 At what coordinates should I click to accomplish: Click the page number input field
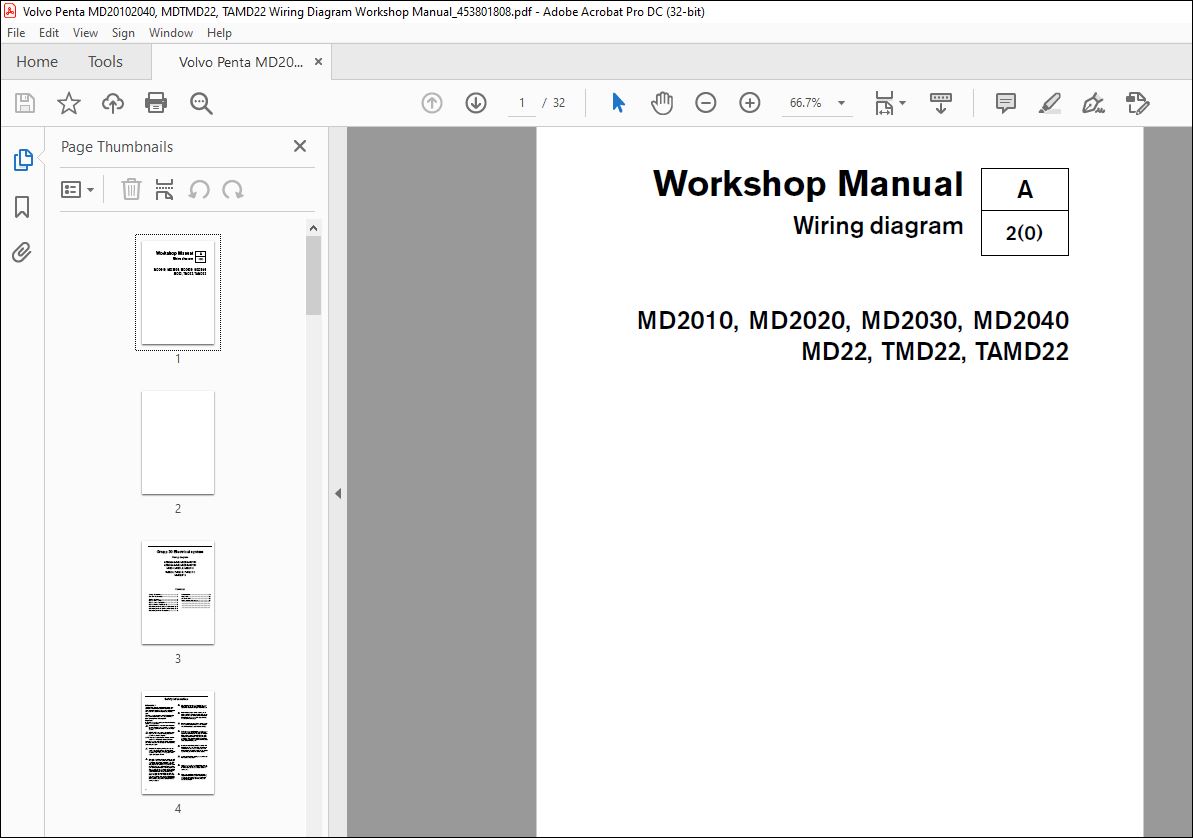pos(522,103)
